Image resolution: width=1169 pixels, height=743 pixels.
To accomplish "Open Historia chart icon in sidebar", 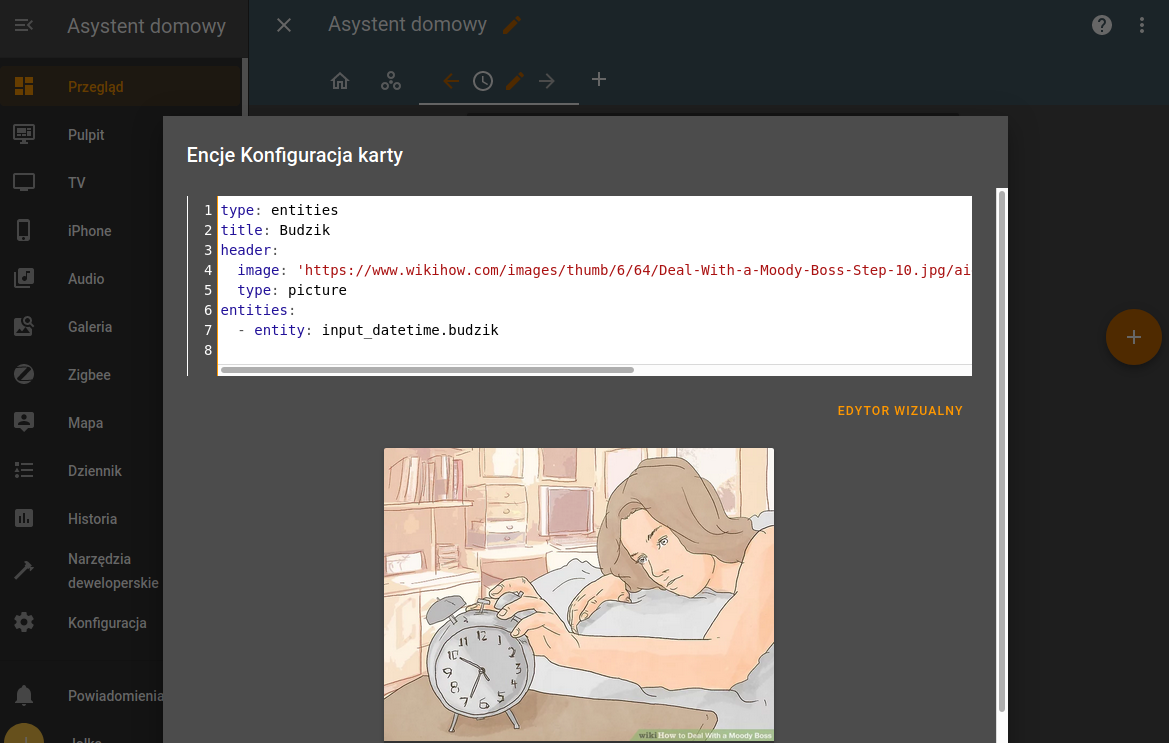I will pyautogui.click(x=24, y=518).
